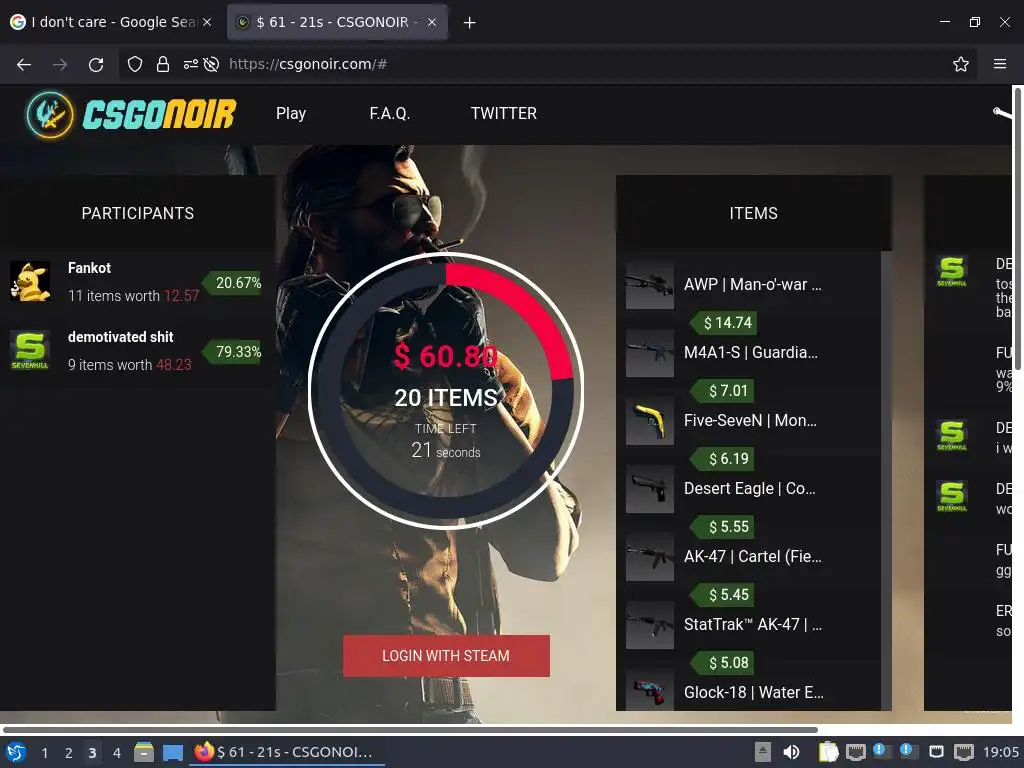Go back to the previous page
Screen dimensions: 1024x768
pyautogui.click(x=24, y=64)
